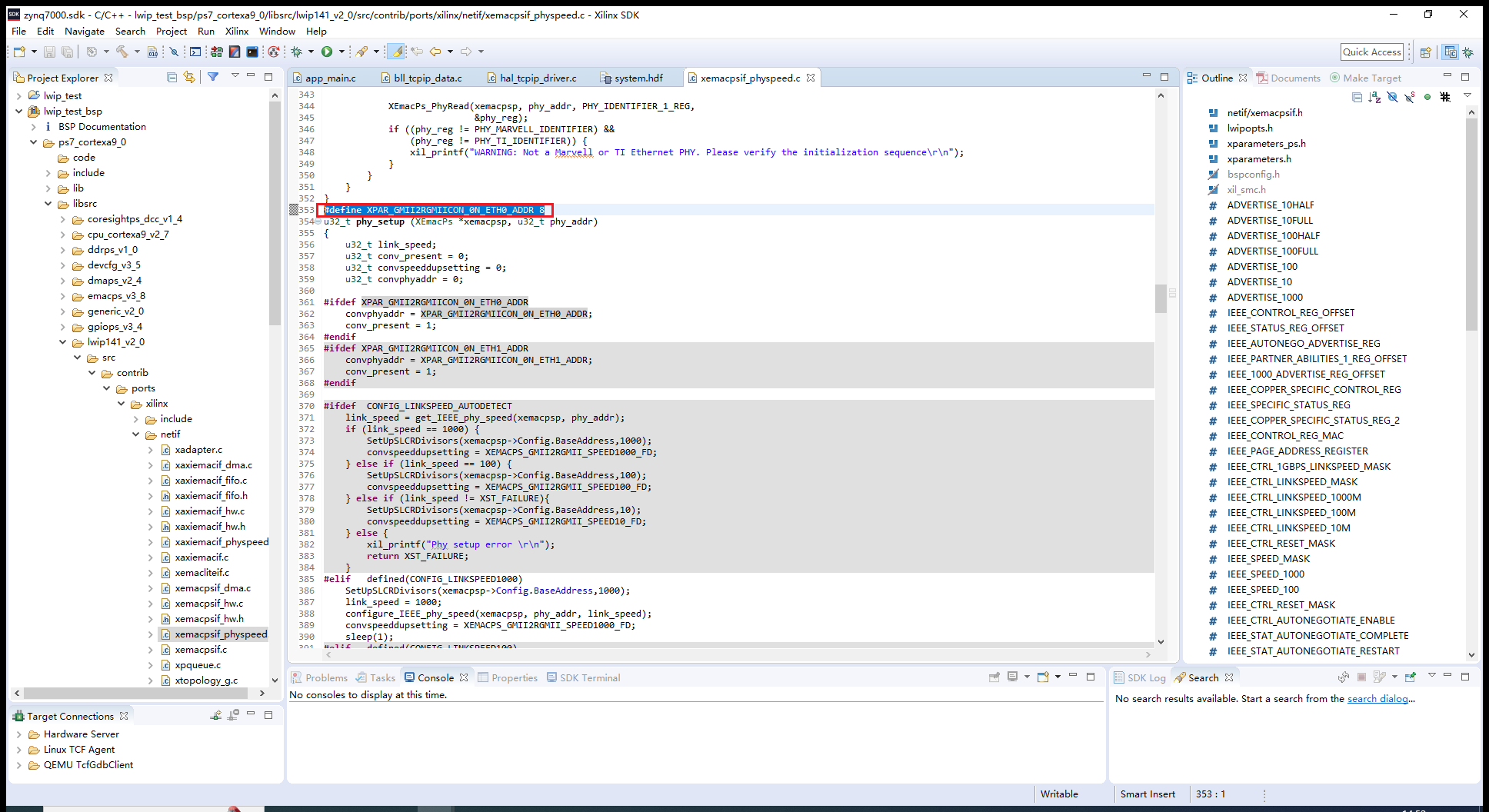This screenshot has width=1489, height=812.
Task: Click fold toggle at phy_setup line 354
Action: click(x=318, y=221)
